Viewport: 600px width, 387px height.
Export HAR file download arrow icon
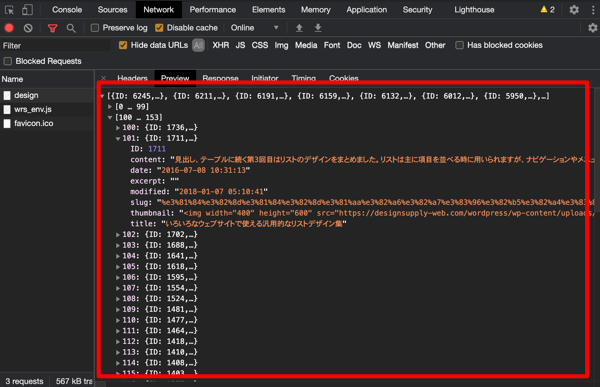tap(318, 28)
